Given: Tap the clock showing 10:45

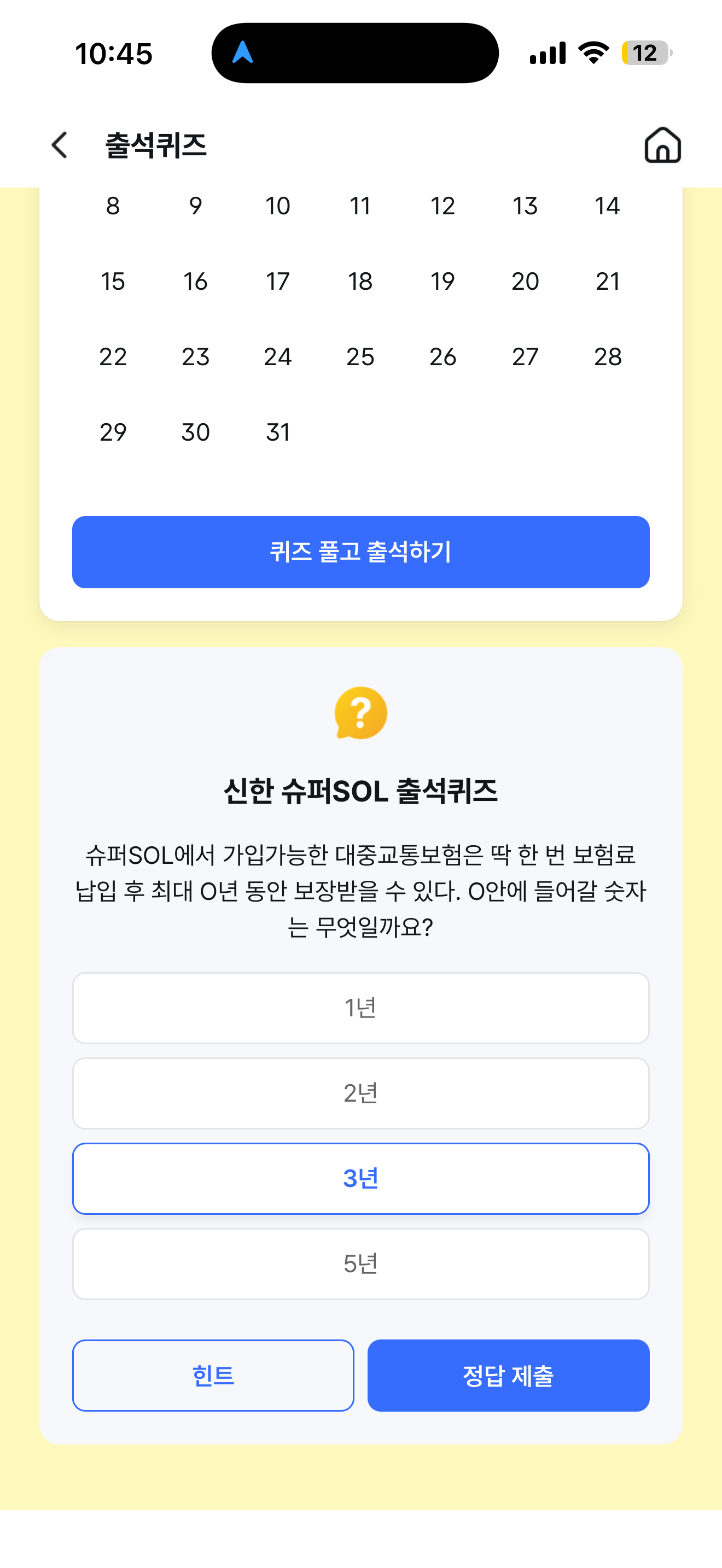Looking at the screenshot, I should [114, 54].
